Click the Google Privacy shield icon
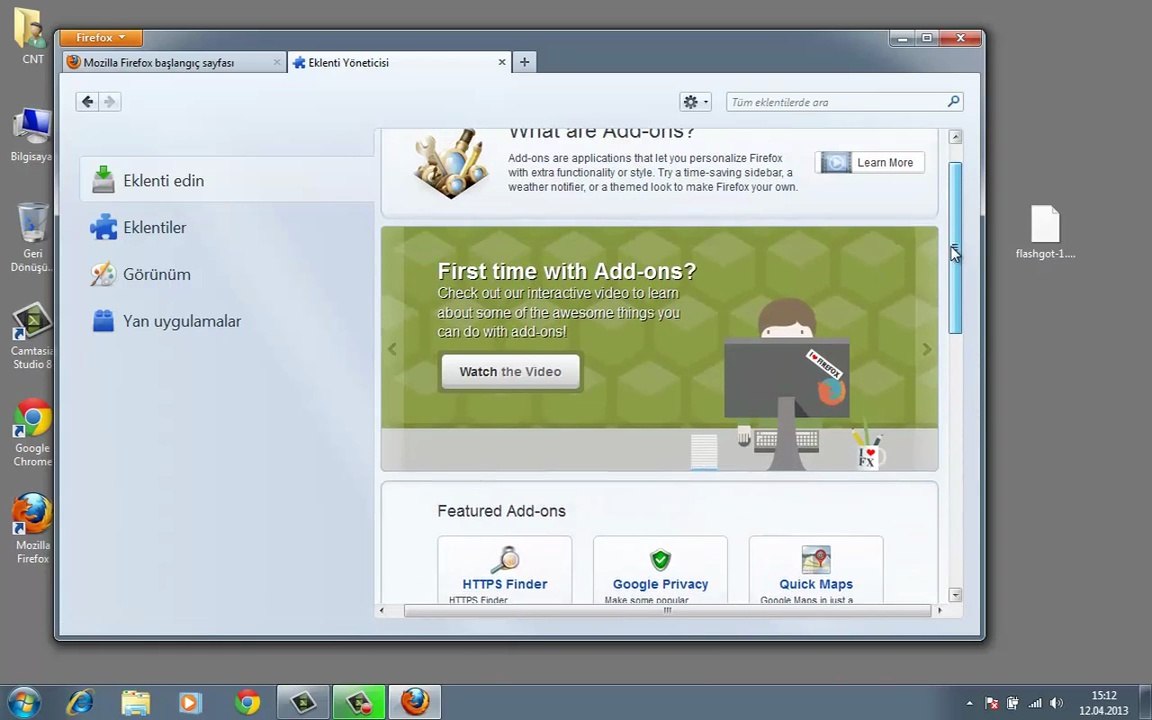 660,560
